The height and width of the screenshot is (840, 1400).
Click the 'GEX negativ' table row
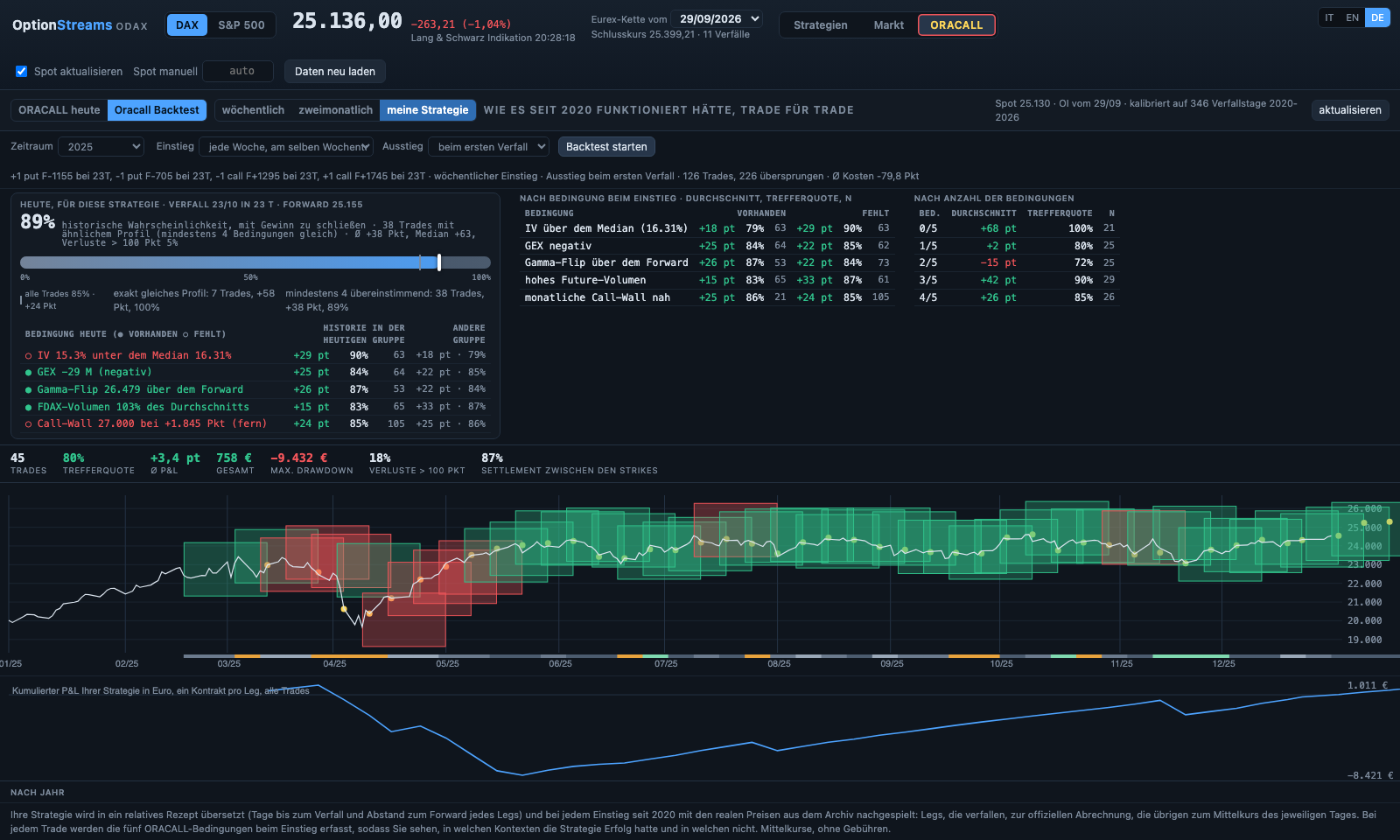pyautogui.click(x=708, y=246)
